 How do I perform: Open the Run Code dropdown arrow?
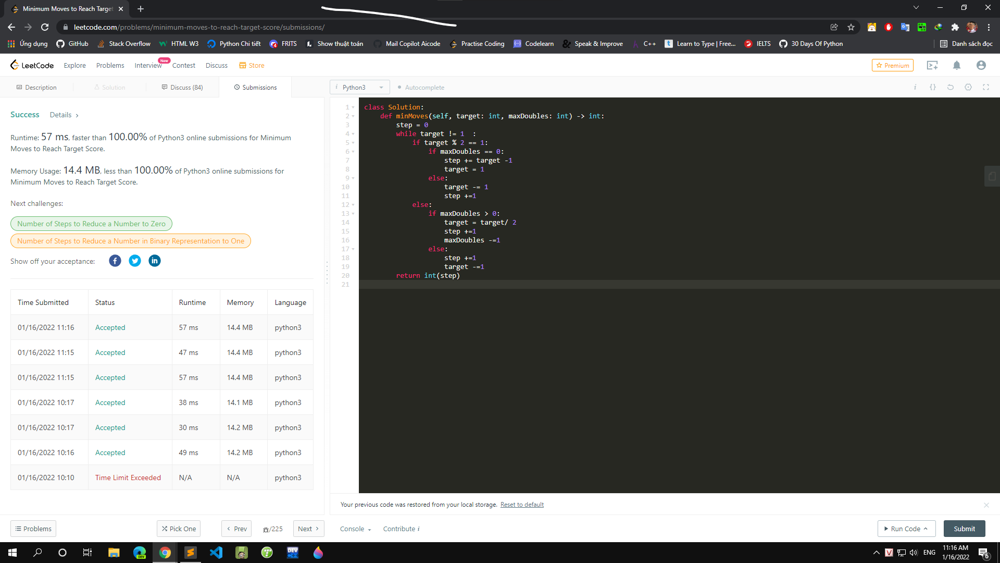926,529
